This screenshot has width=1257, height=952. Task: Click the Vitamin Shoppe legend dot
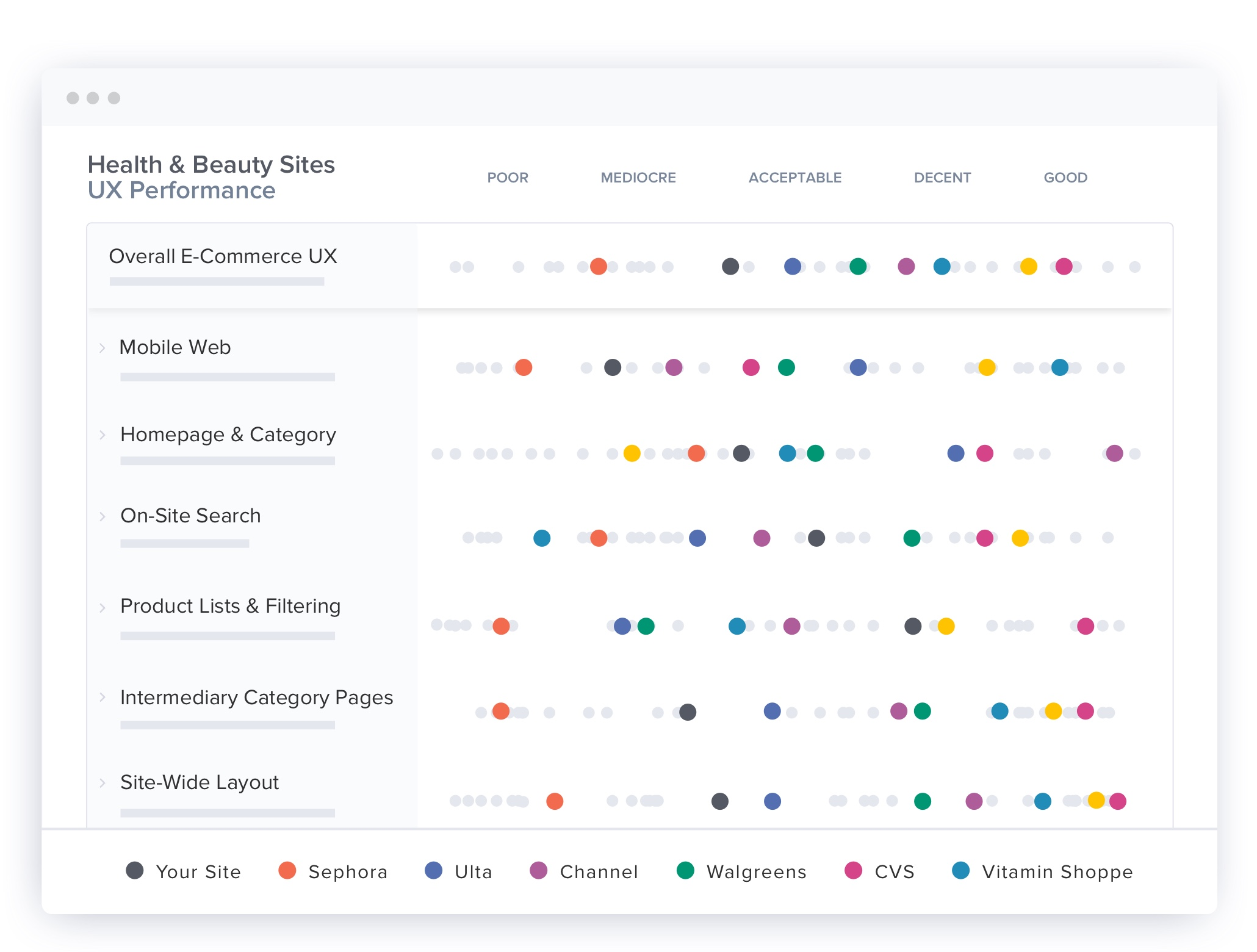[x=960, y=871]
